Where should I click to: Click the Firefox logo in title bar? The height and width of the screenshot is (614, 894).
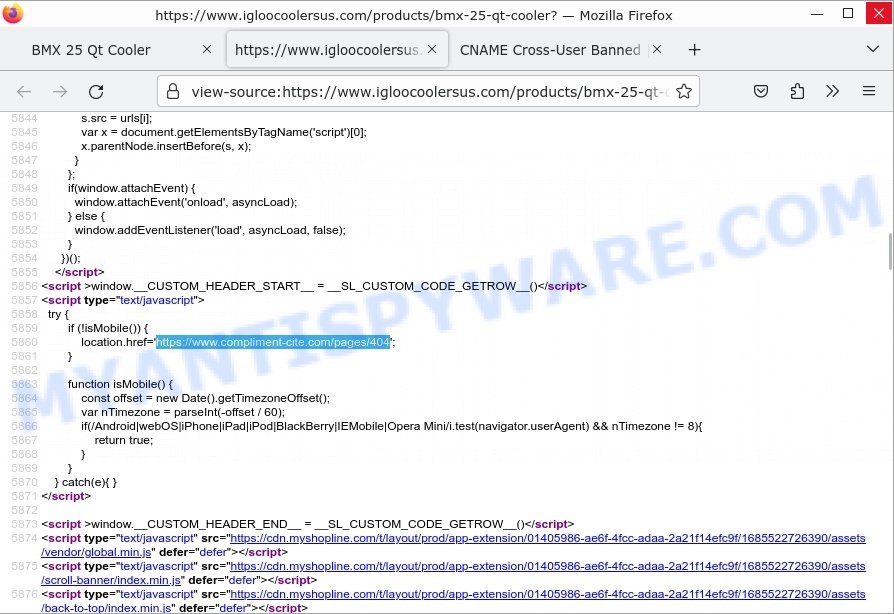point(13,14)
